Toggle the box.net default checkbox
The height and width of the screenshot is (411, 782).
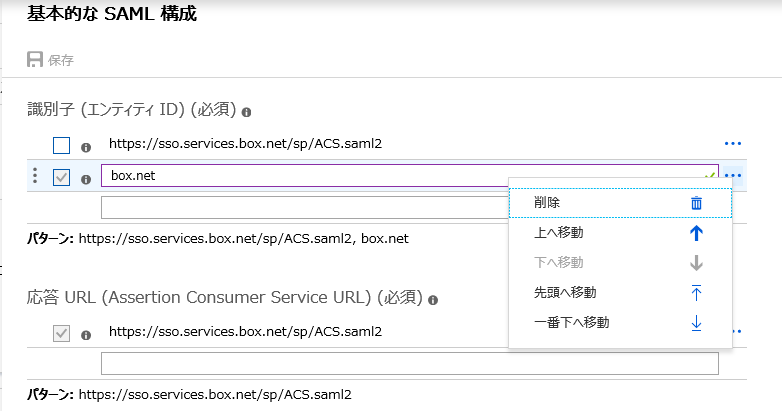[61, 177]
